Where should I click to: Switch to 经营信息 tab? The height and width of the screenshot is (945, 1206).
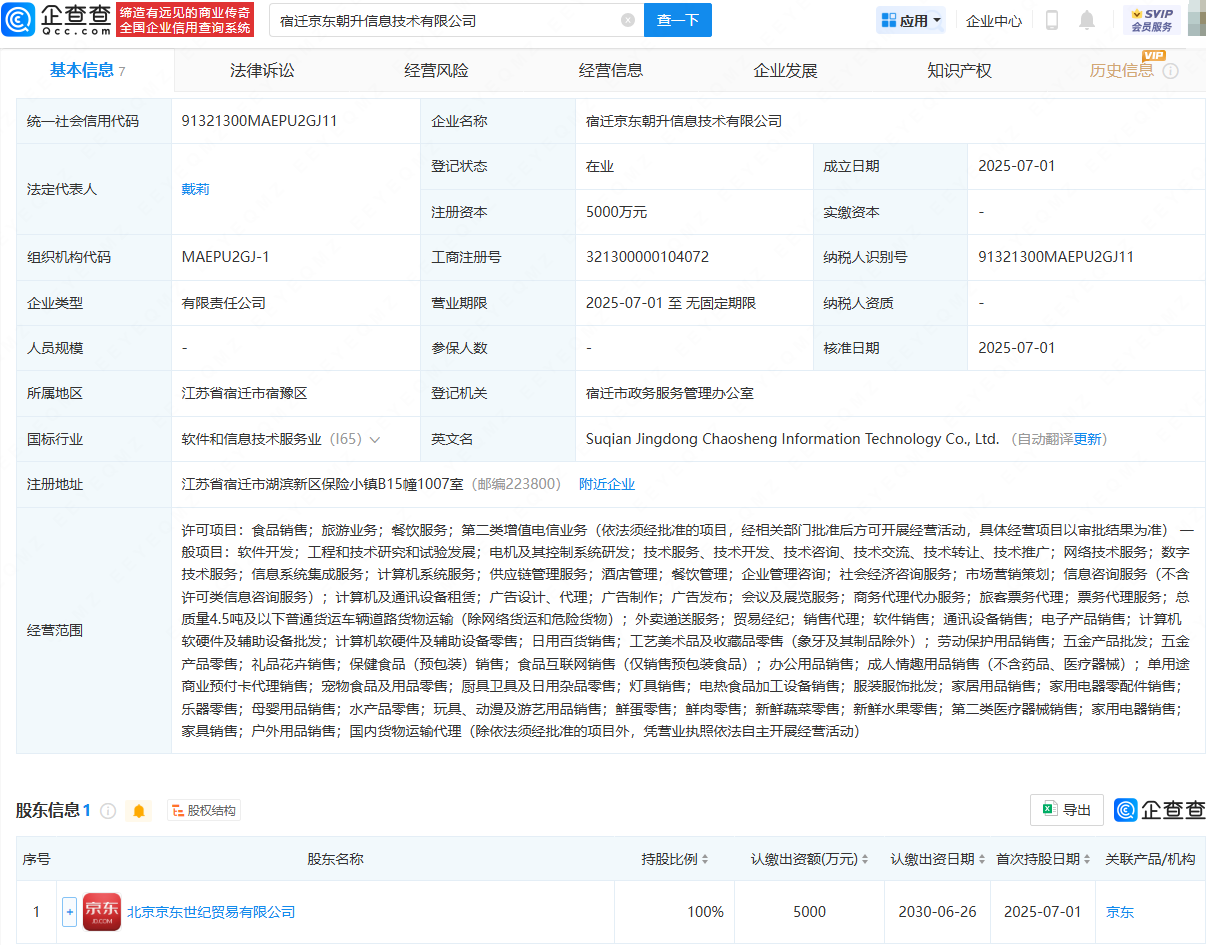(x=611, y=71)
